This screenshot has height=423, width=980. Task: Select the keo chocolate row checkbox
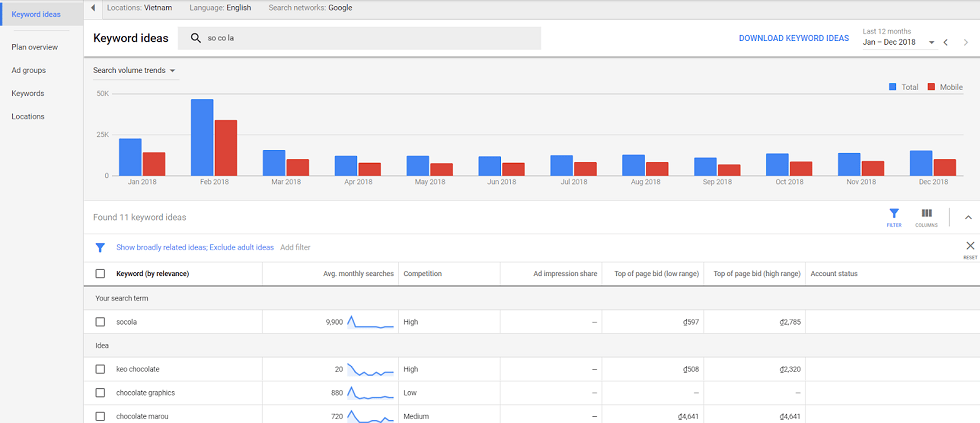click(x=100, y=369)
